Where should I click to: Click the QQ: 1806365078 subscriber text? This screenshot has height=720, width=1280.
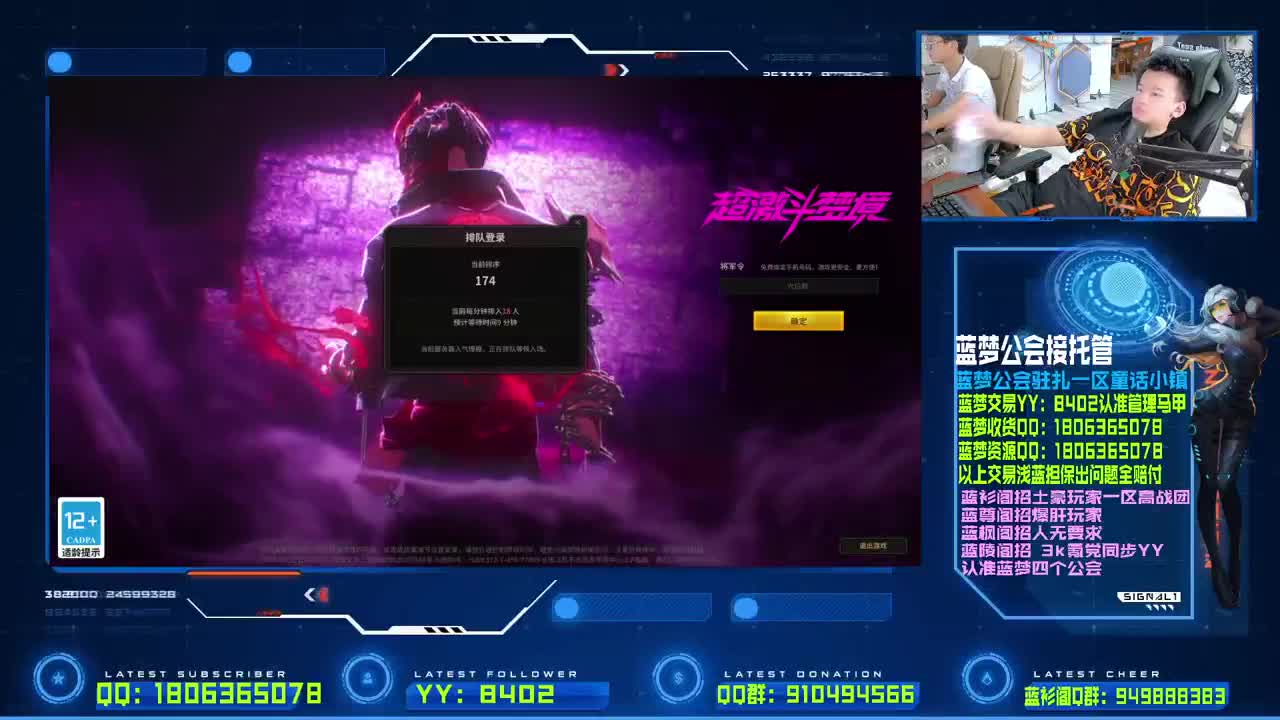[x=209, y=693]
